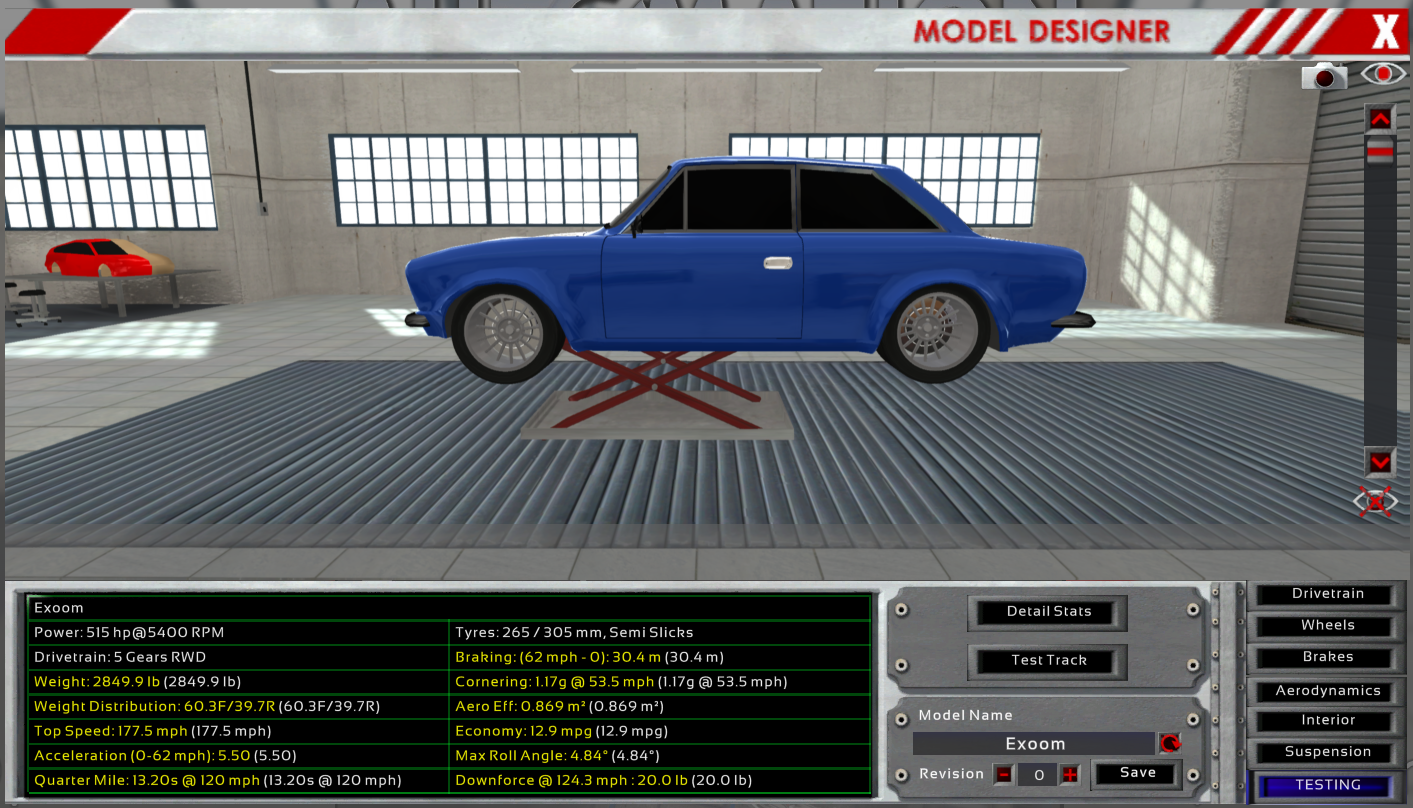Click the red up arrow button
Viewport: 1413px width, 808px height.
[1380, 119]
